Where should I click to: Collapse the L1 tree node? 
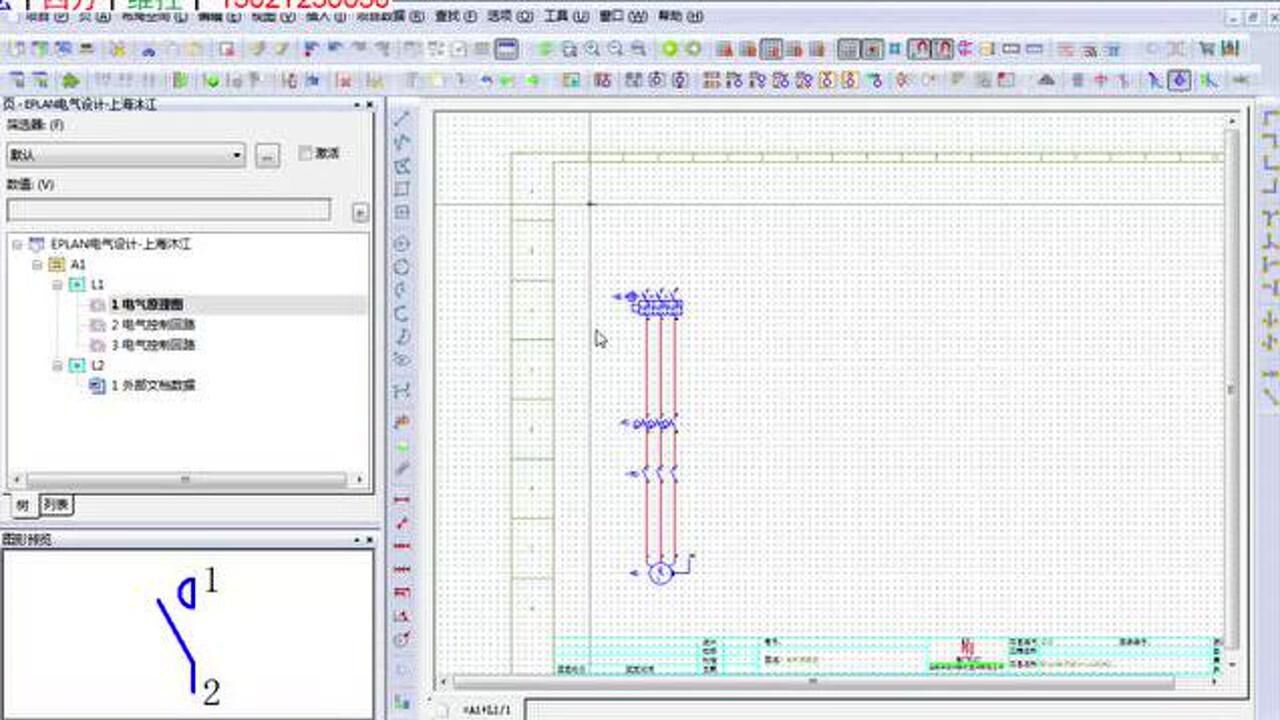[x=57, y=285]
